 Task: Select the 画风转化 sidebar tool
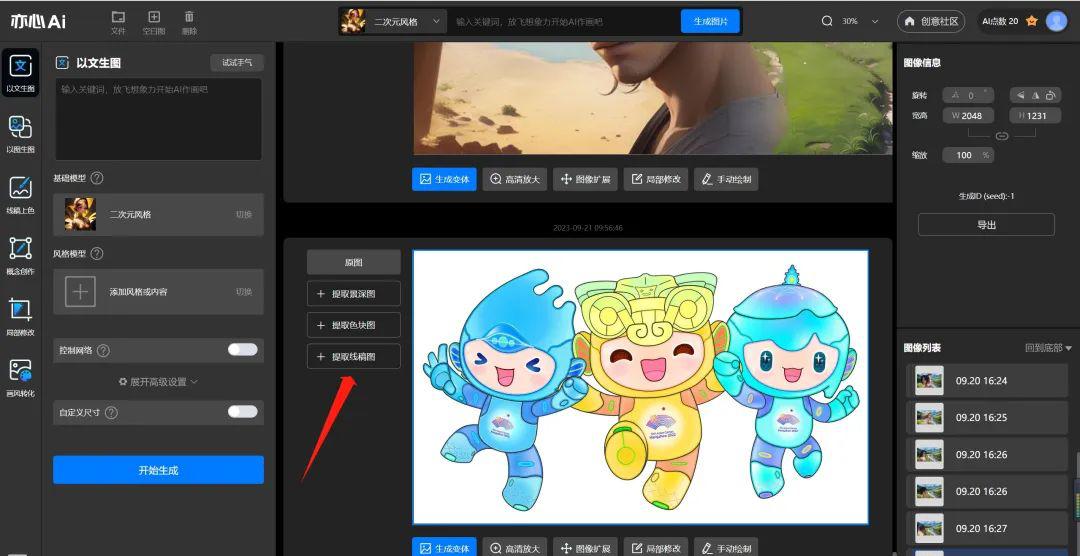pos(20,377)
